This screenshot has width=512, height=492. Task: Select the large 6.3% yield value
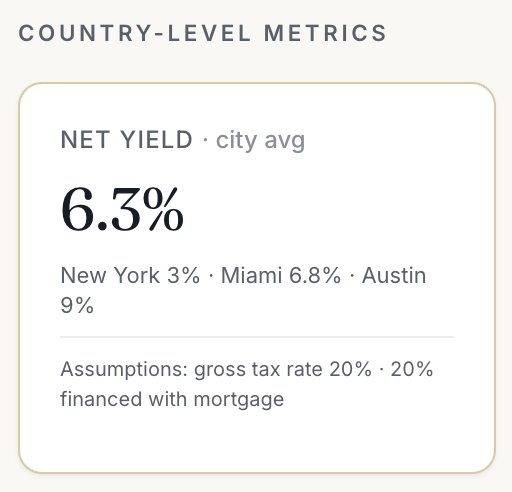[122, 209]
